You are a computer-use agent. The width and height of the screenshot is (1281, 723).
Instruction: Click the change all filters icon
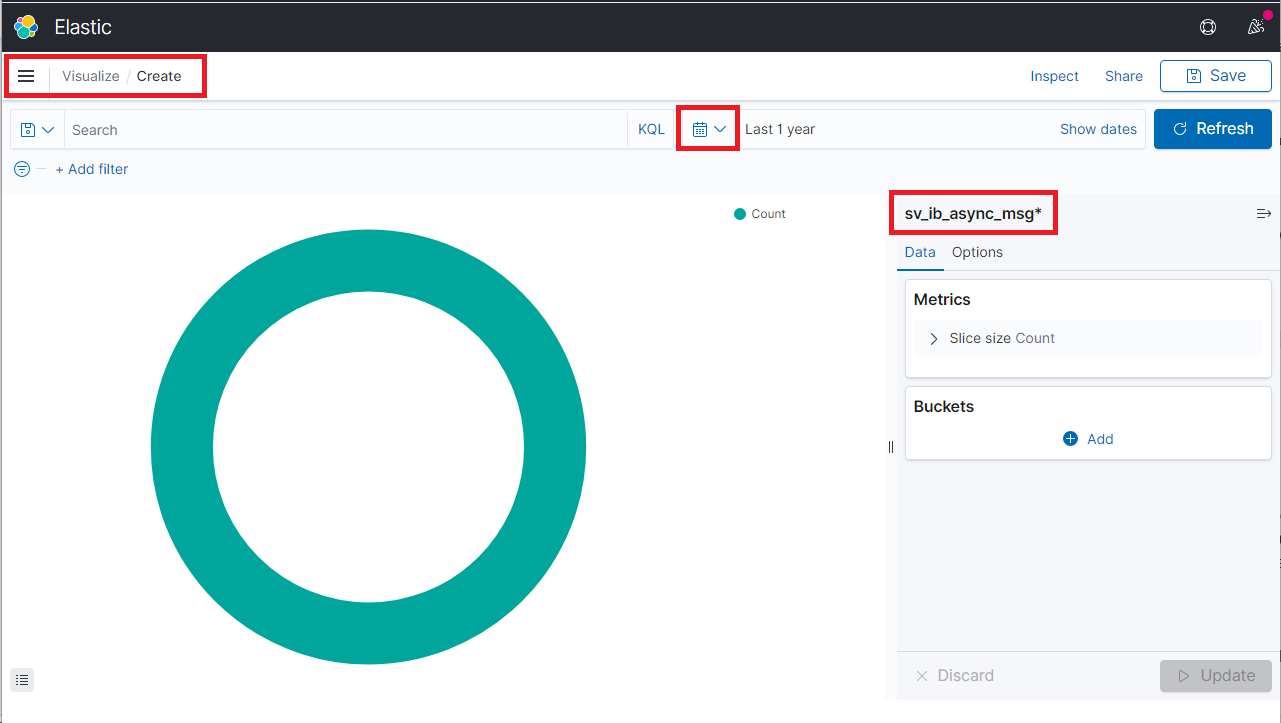(x=22, y=169)
